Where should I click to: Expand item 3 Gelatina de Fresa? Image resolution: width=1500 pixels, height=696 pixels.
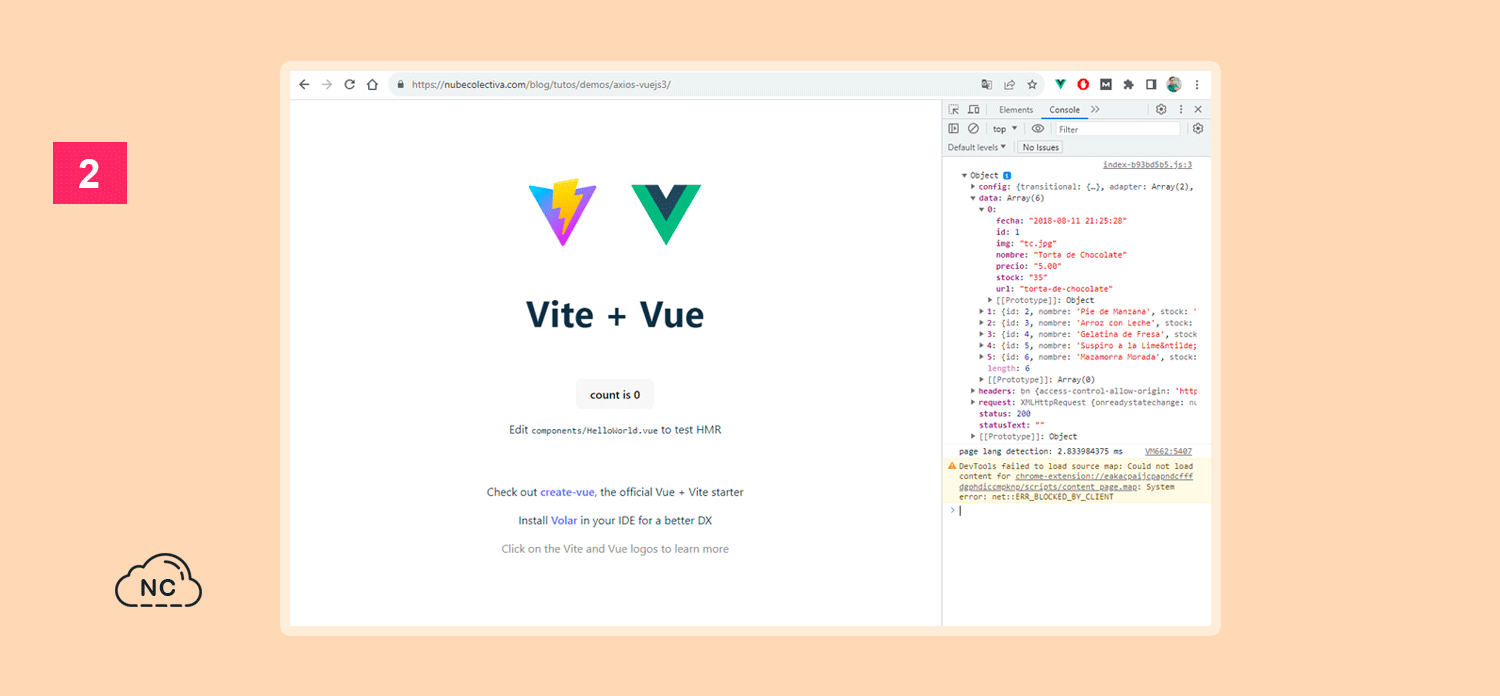click(x=981, y=334)
